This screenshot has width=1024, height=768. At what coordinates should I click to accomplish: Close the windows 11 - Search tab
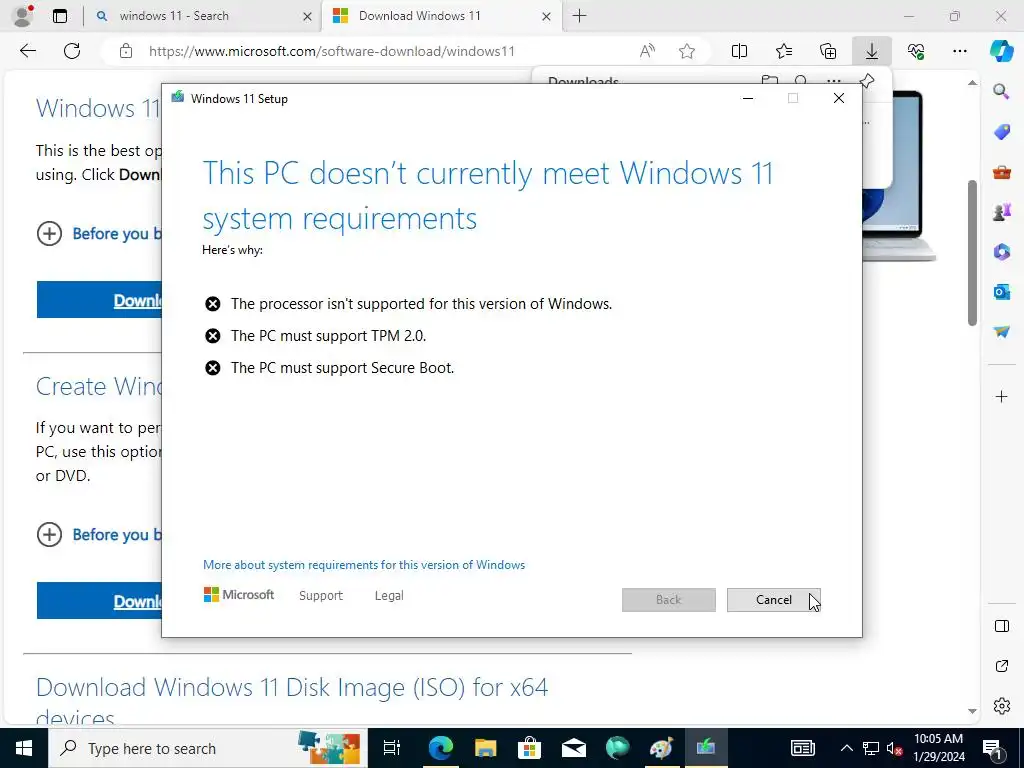click(x=307, y=17)
